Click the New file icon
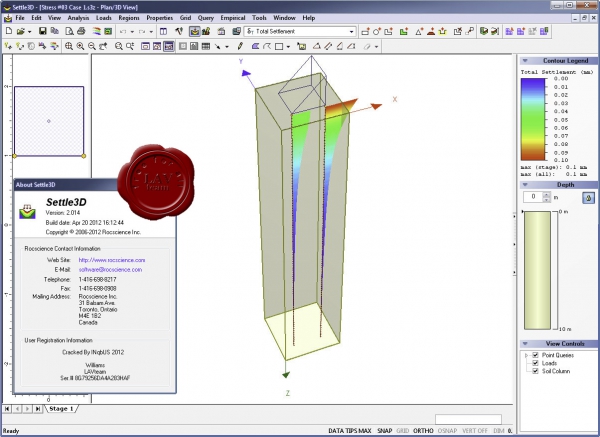Viewport: 600px width, 437px height. point(9,31)
